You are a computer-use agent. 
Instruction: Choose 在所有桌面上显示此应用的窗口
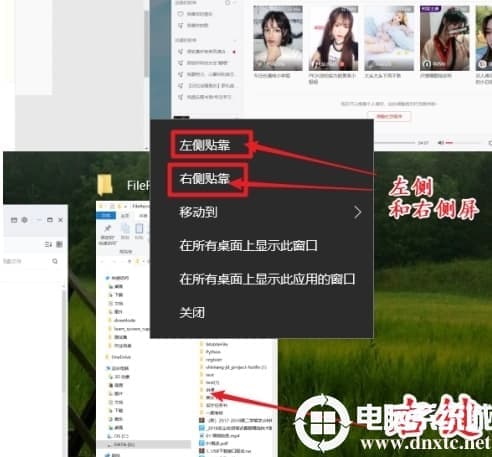click(267, 279)
